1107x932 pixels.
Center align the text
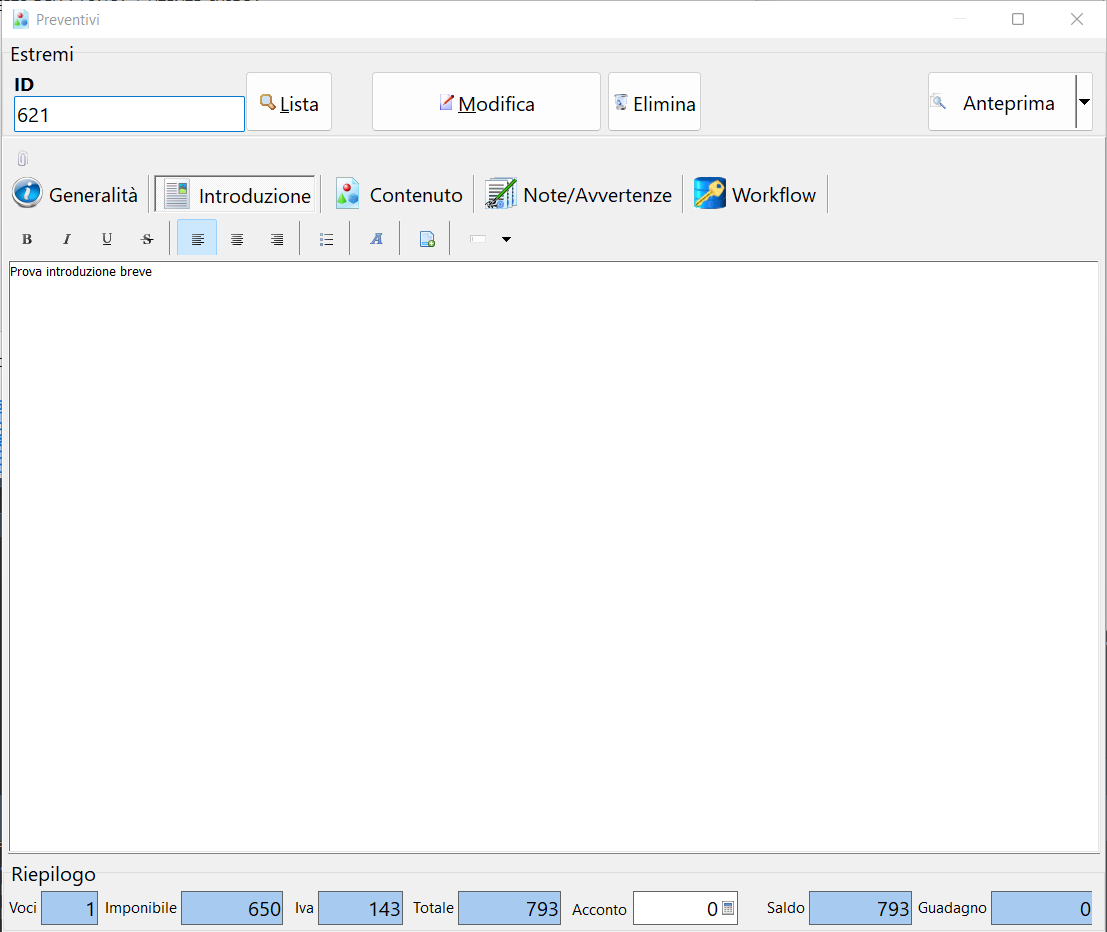click(x=237, y=239)
